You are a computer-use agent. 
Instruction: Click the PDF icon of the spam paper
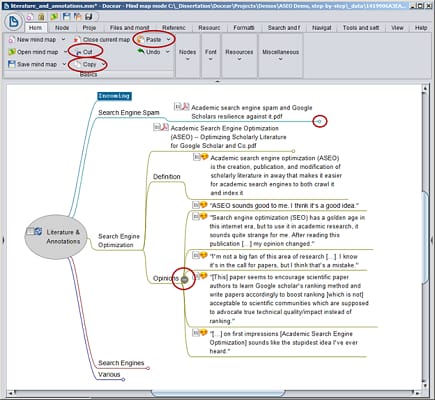(x=186, y=107)
